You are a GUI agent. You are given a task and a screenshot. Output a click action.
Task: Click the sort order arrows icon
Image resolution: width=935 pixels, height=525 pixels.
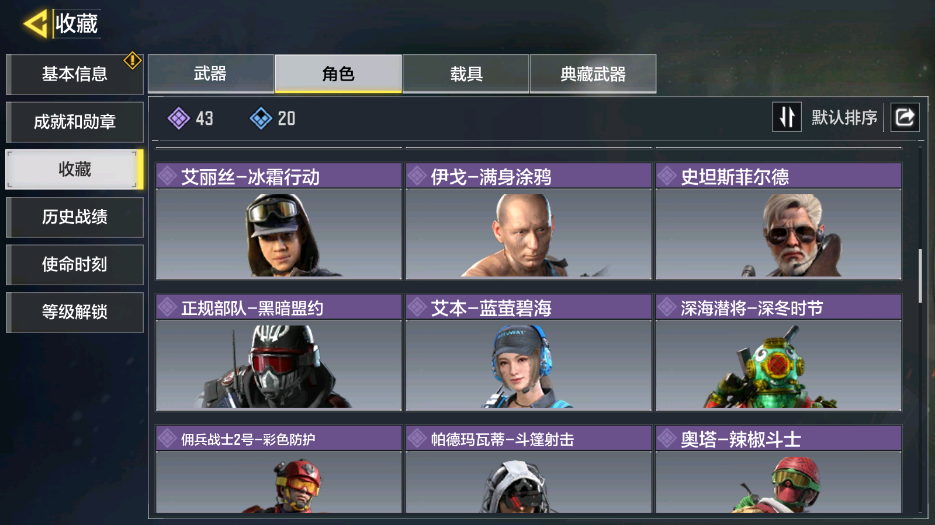[x=787, y=117]
